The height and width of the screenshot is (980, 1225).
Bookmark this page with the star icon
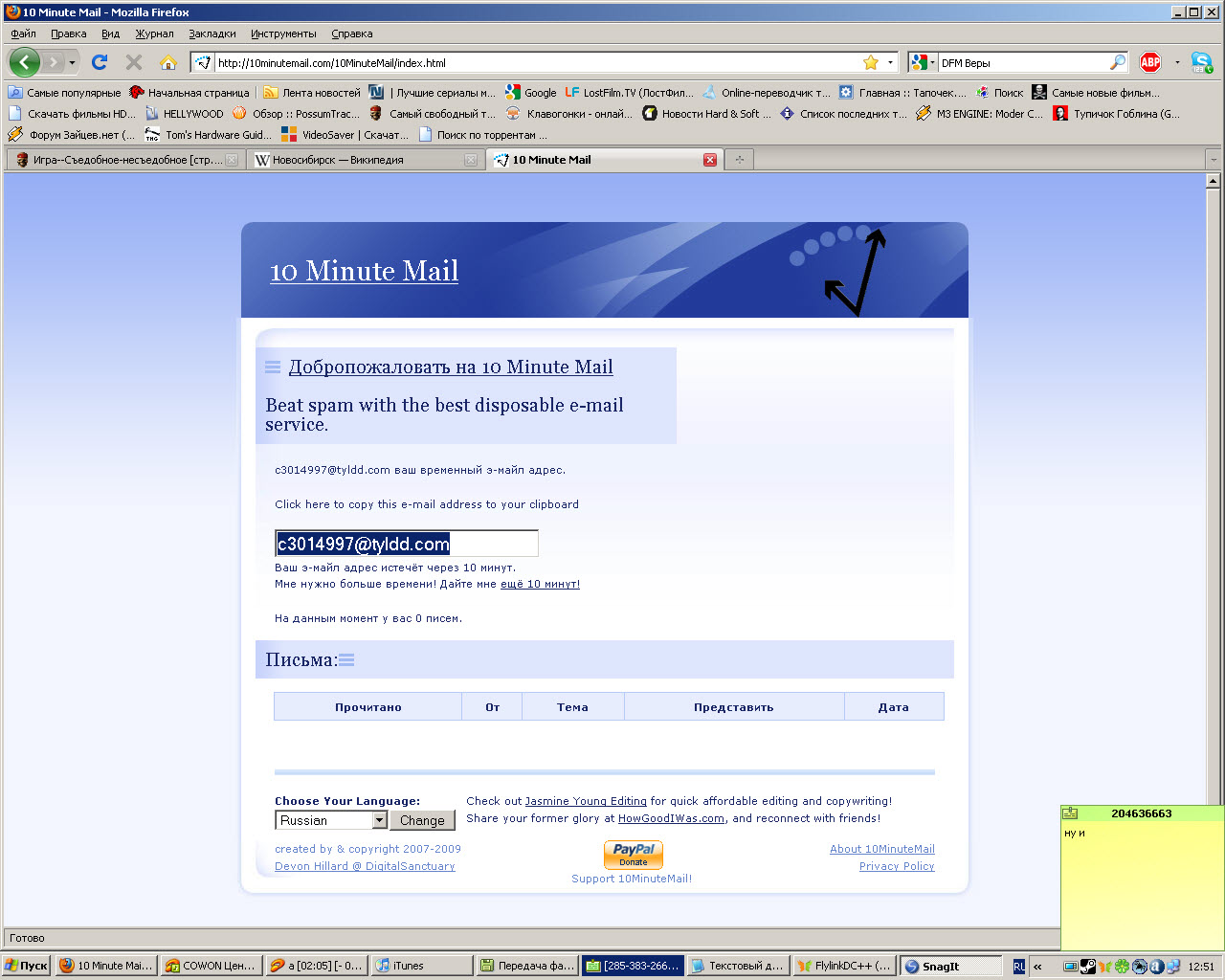pos(871,62)
